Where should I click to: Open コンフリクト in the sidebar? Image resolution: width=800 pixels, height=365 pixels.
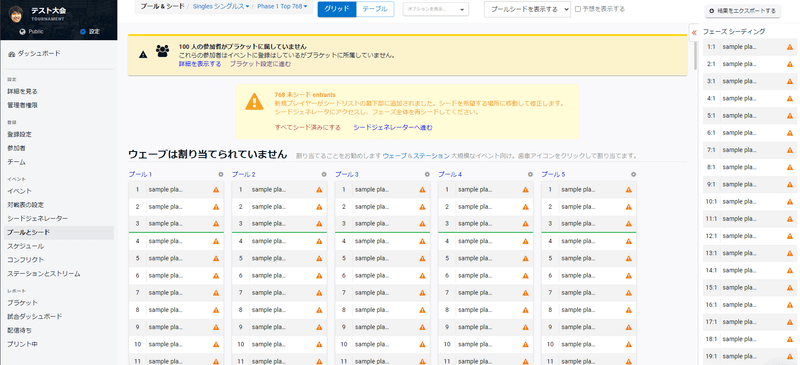pyautogui.click(x=26, y=260)
